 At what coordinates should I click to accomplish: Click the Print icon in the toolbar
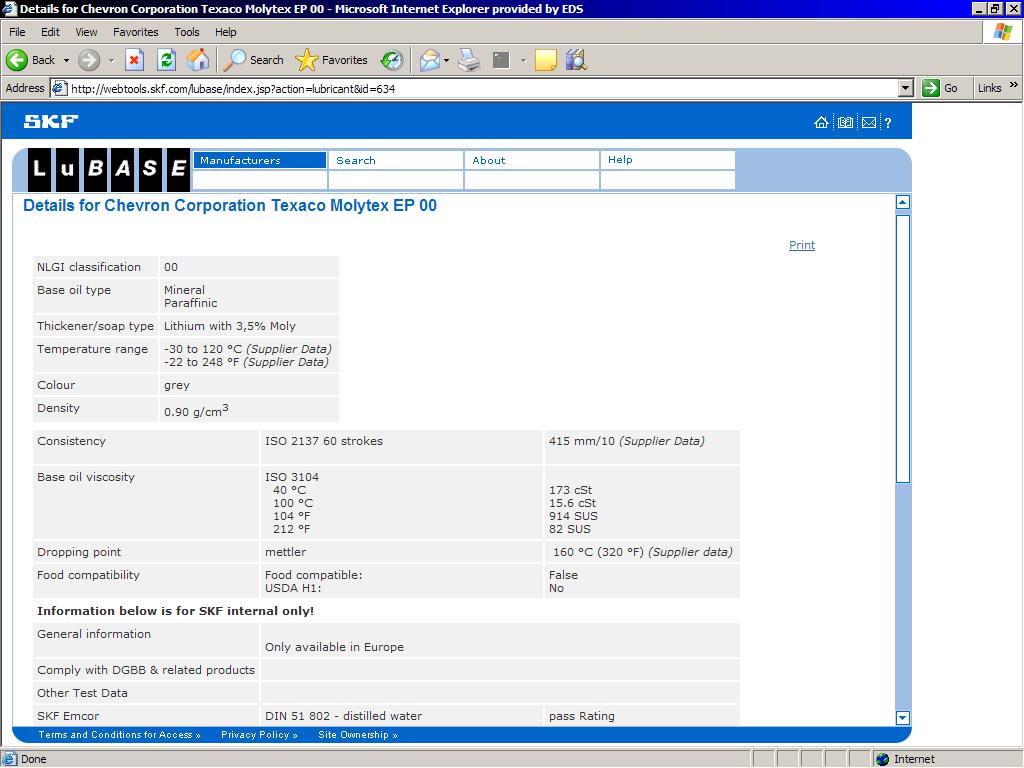[469, 60]
